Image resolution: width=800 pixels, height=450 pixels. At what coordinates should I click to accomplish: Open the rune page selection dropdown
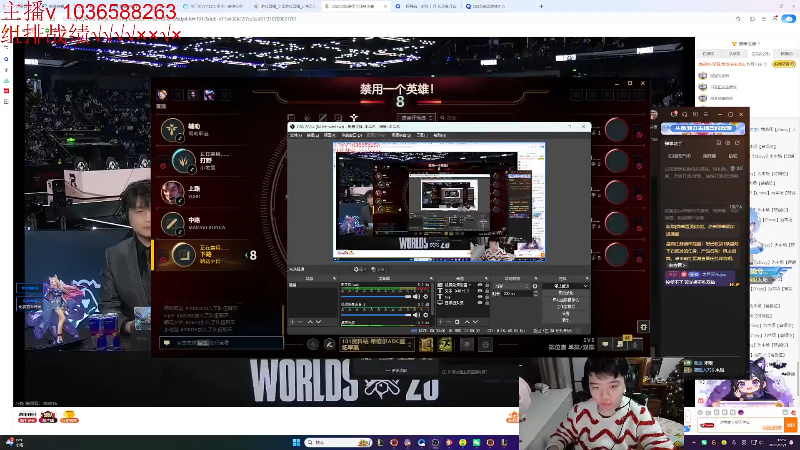pos(377,344)
